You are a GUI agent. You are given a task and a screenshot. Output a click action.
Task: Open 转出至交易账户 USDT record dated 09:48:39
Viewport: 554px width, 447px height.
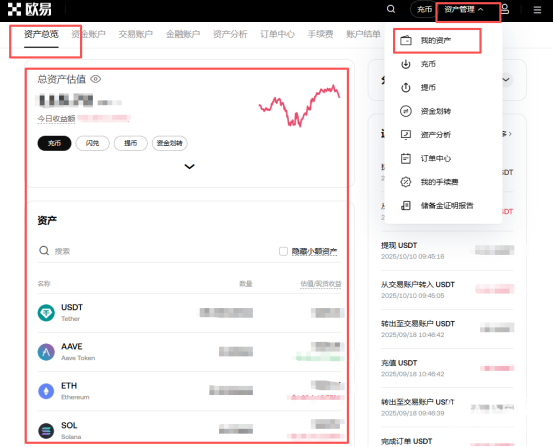[447, 407]
